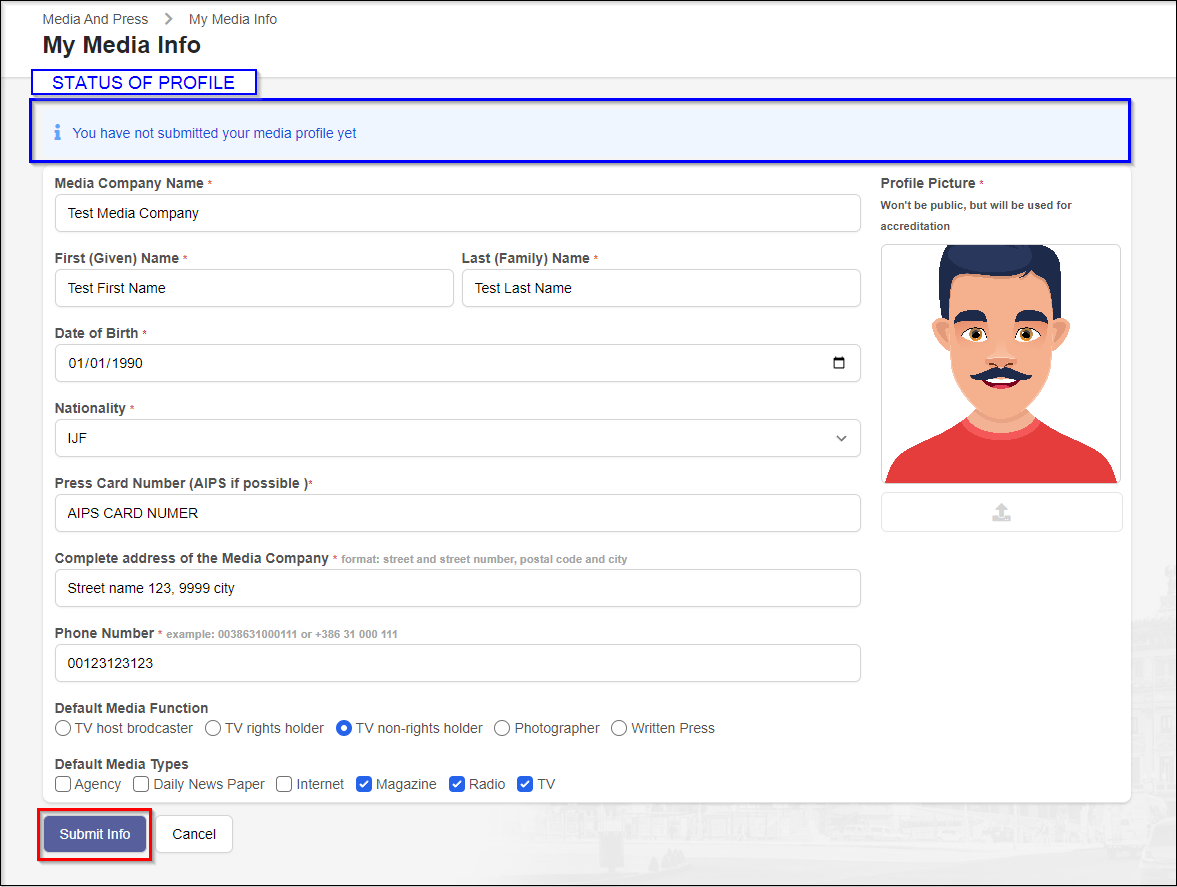Enable the Agency media type checkbox
1177x887 pixels.
pos(63,784)
